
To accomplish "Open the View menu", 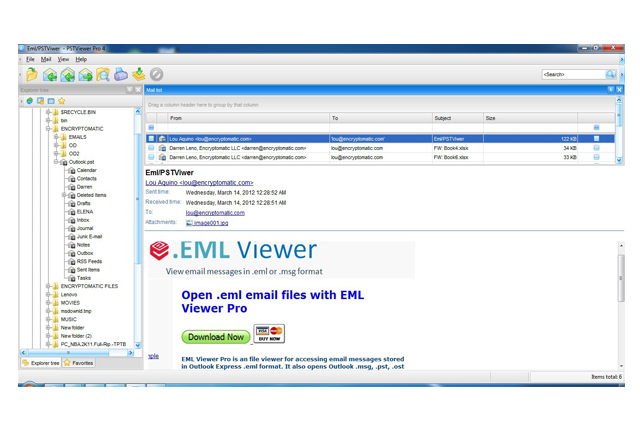I will pyautogui.click(x=63, y=59).
